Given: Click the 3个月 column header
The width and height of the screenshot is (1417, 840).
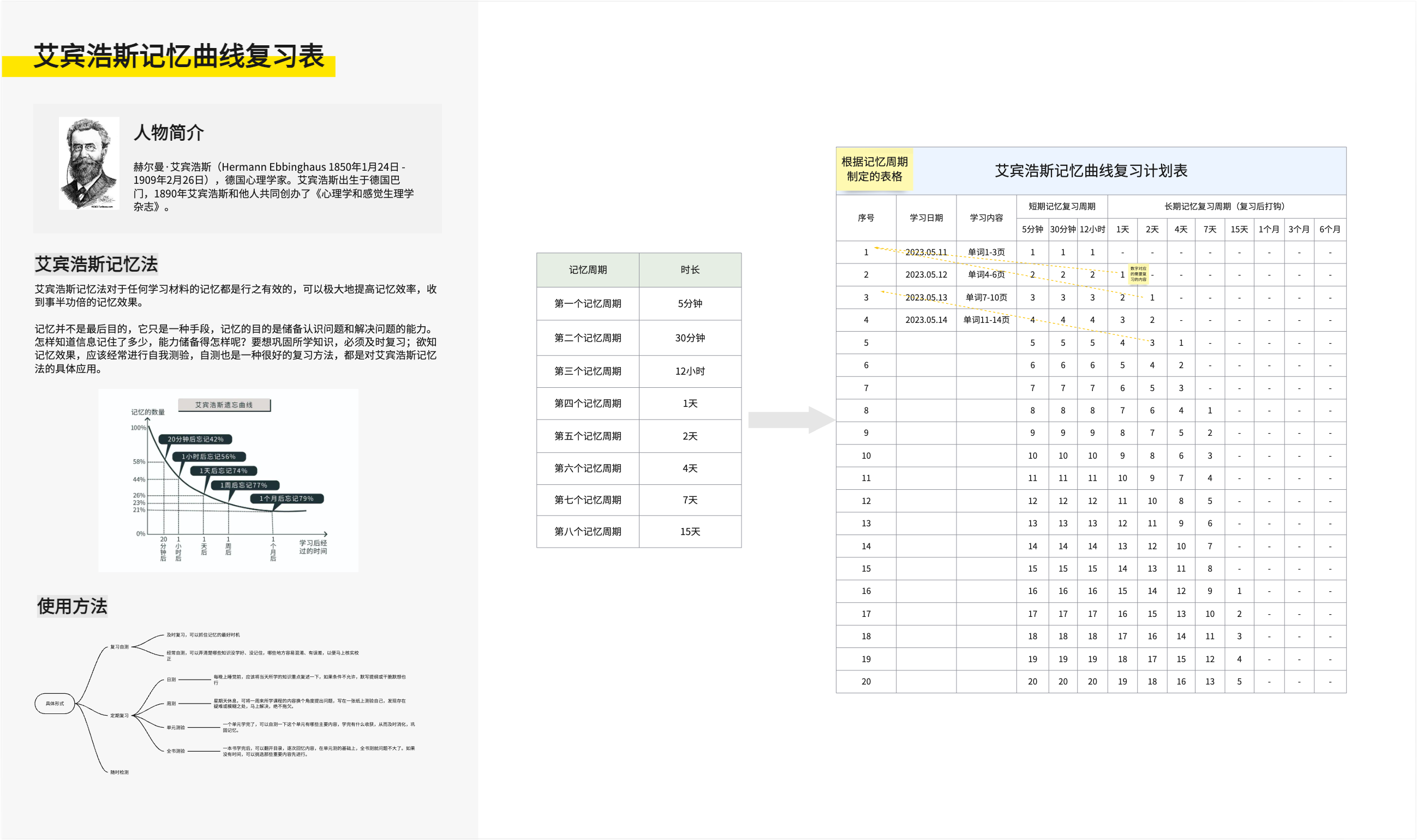Looking at the screenshot, I should coord(1299,230).
